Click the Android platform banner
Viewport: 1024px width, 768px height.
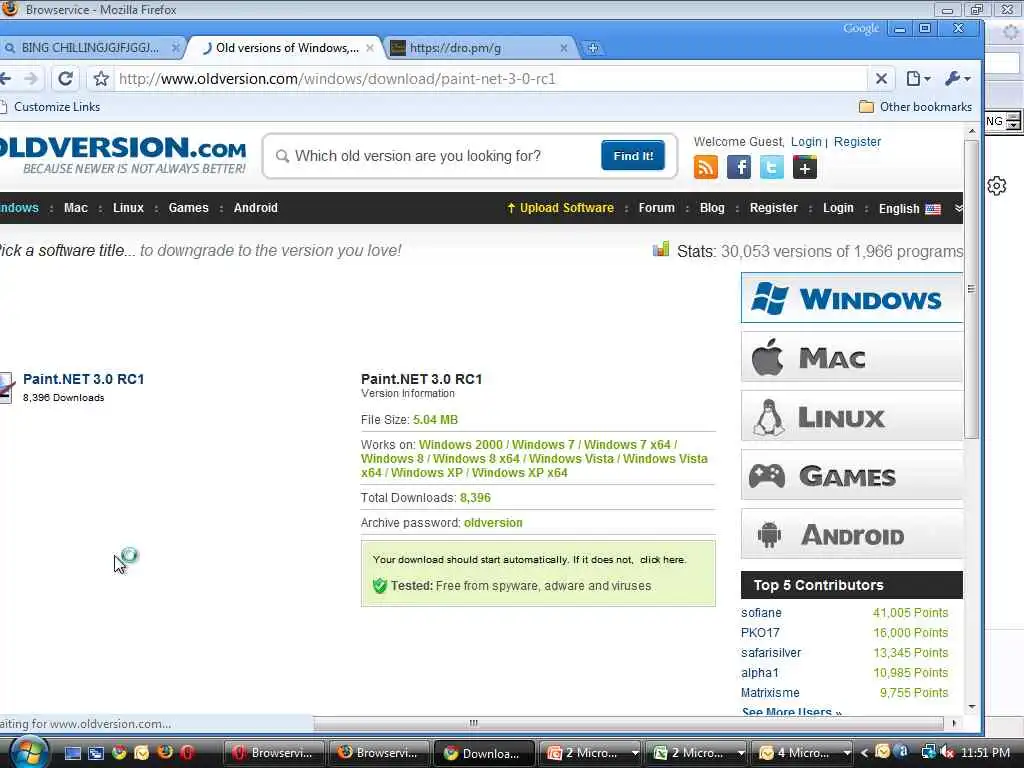coord(852,534)
